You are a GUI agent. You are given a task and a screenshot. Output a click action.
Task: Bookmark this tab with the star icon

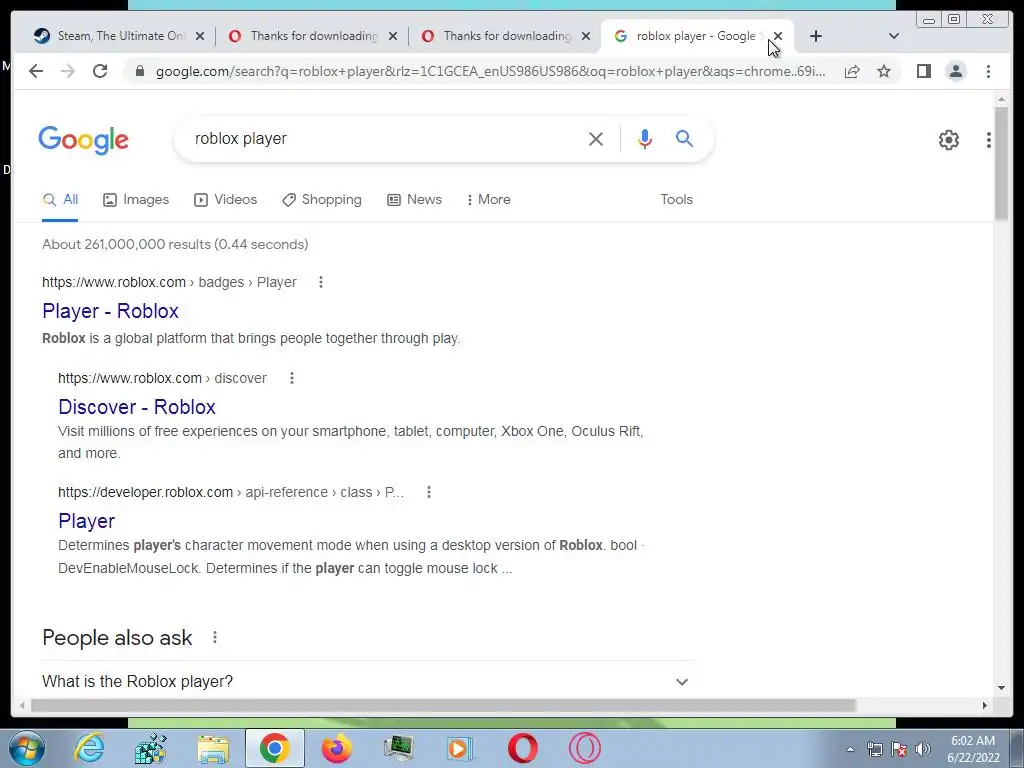point(884,71)
